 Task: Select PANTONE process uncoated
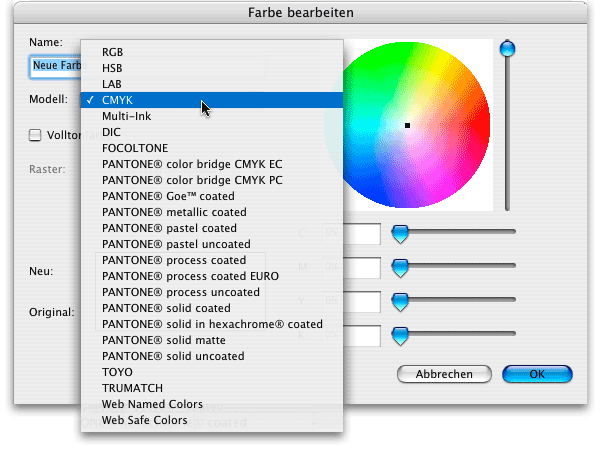(x=212, y=292)
